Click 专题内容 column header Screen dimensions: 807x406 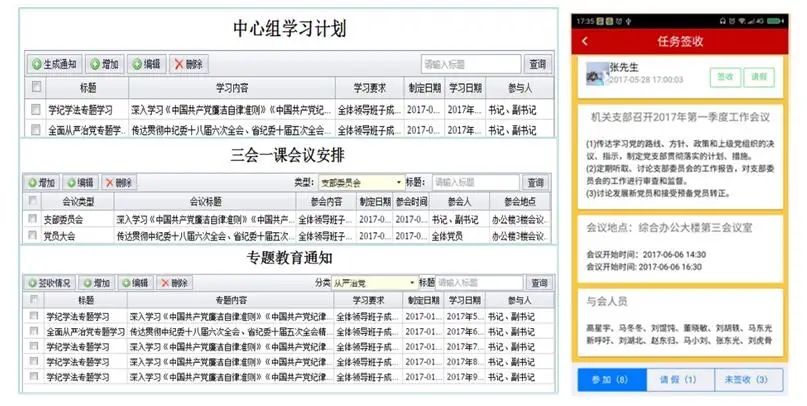[231, 300]
